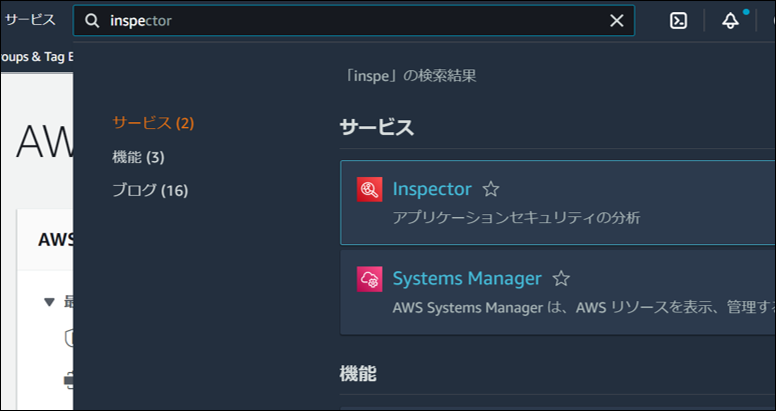Click the pink Systems Manager service icon

369,279
